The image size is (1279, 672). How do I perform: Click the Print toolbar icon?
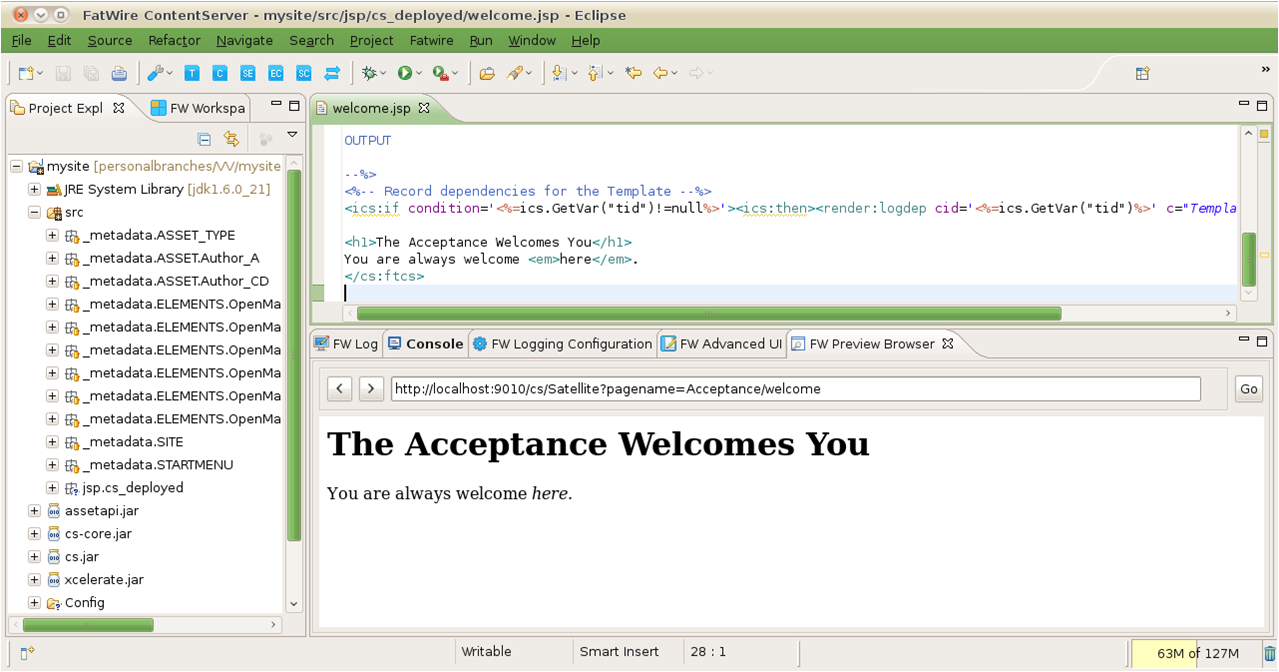point(119,73)
